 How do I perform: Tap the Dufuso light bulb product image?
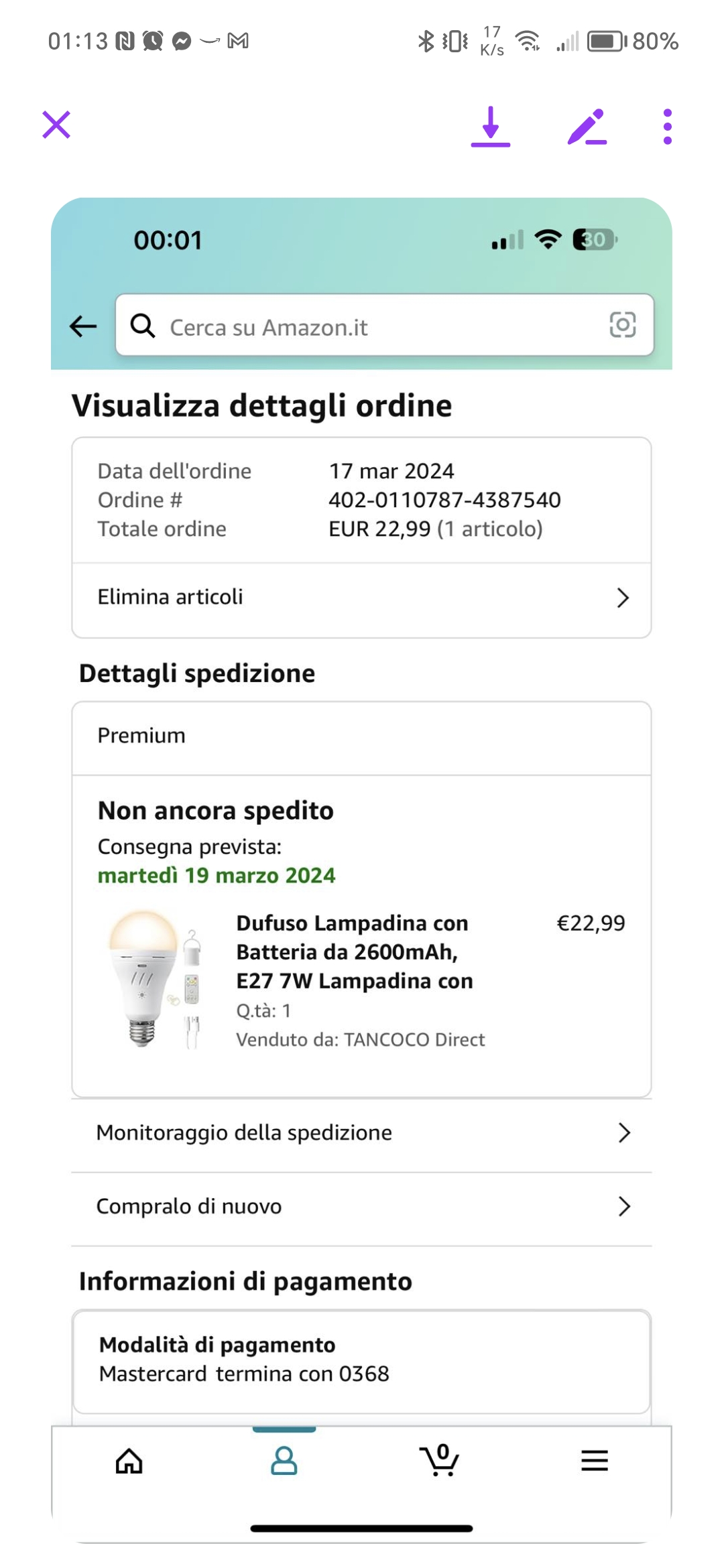[x=156, y=978]
